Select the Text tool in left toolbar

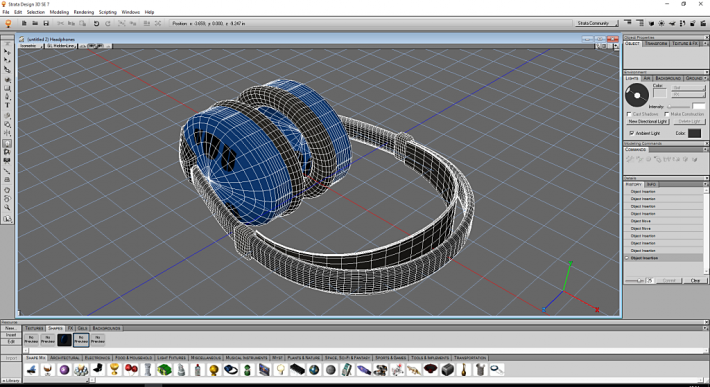[x=7, y=105]
